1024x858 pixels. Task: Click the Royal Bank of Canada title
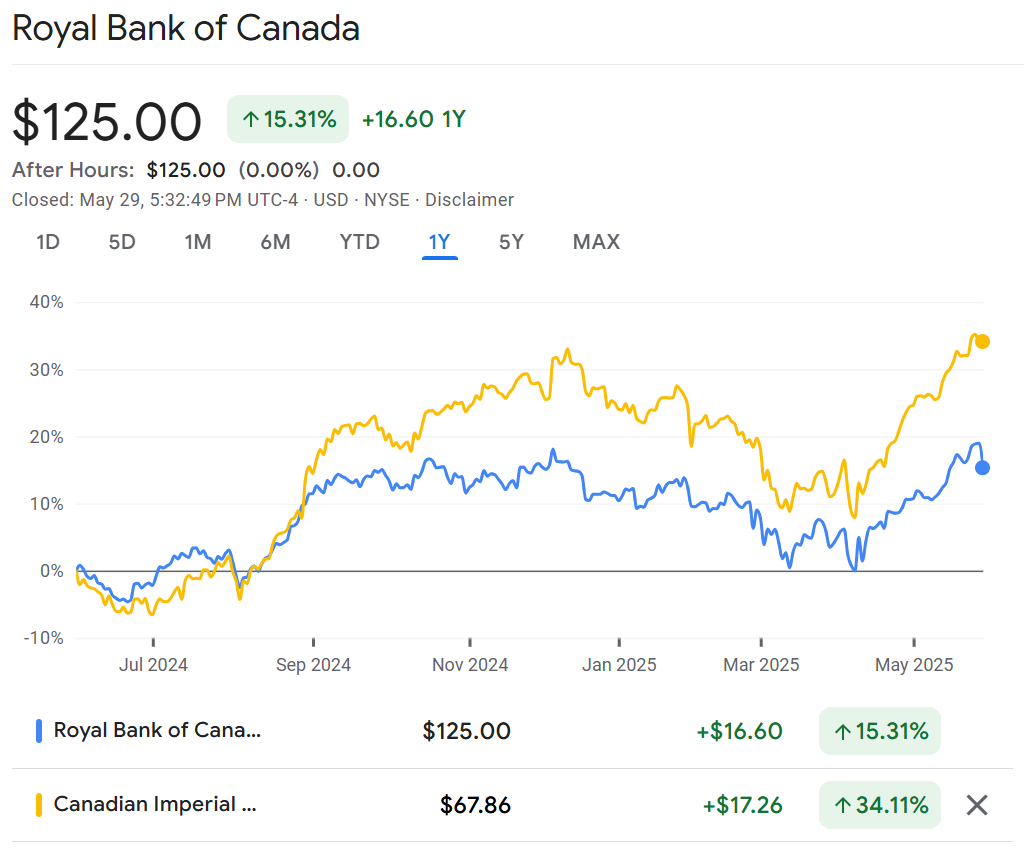pyautogui.click(x=186, y=28)
